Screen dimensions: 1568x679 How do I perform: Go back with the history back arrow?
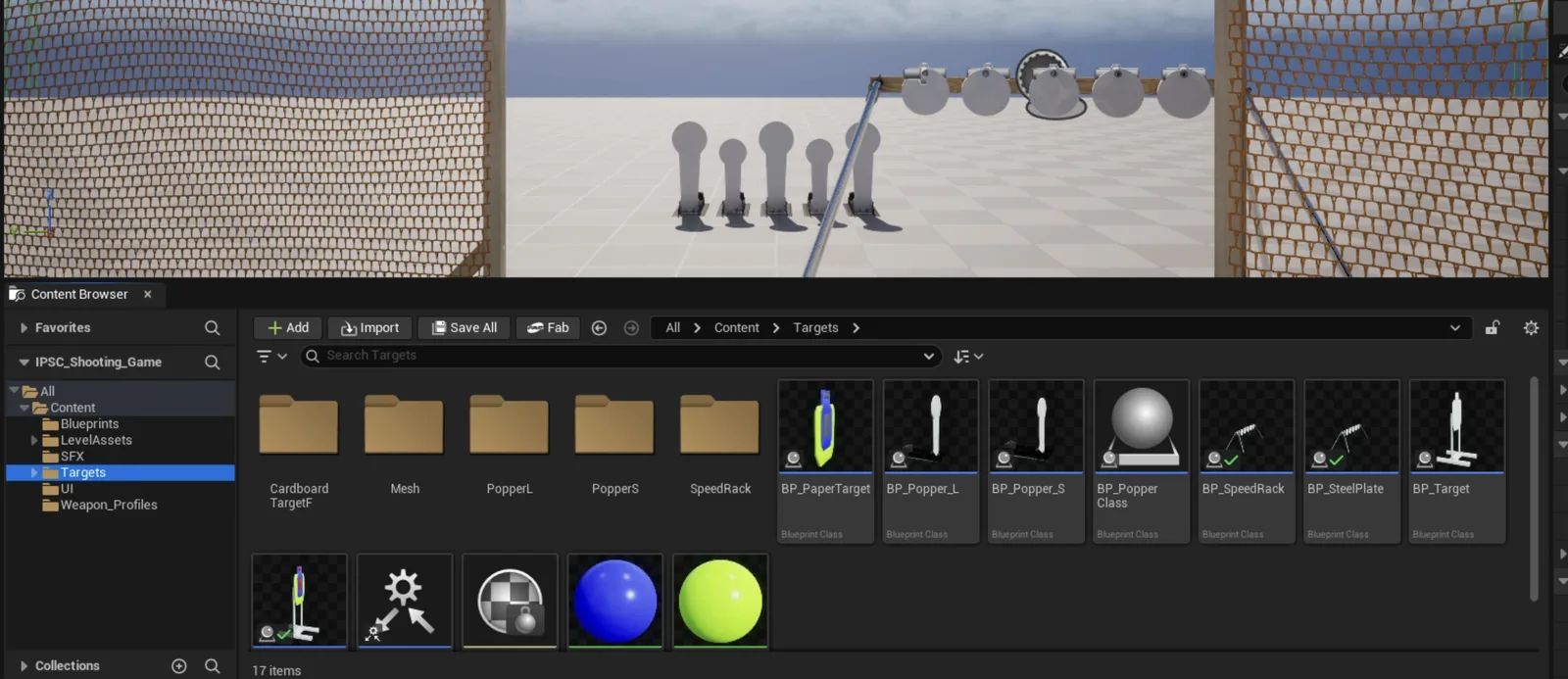pos(599,328)
